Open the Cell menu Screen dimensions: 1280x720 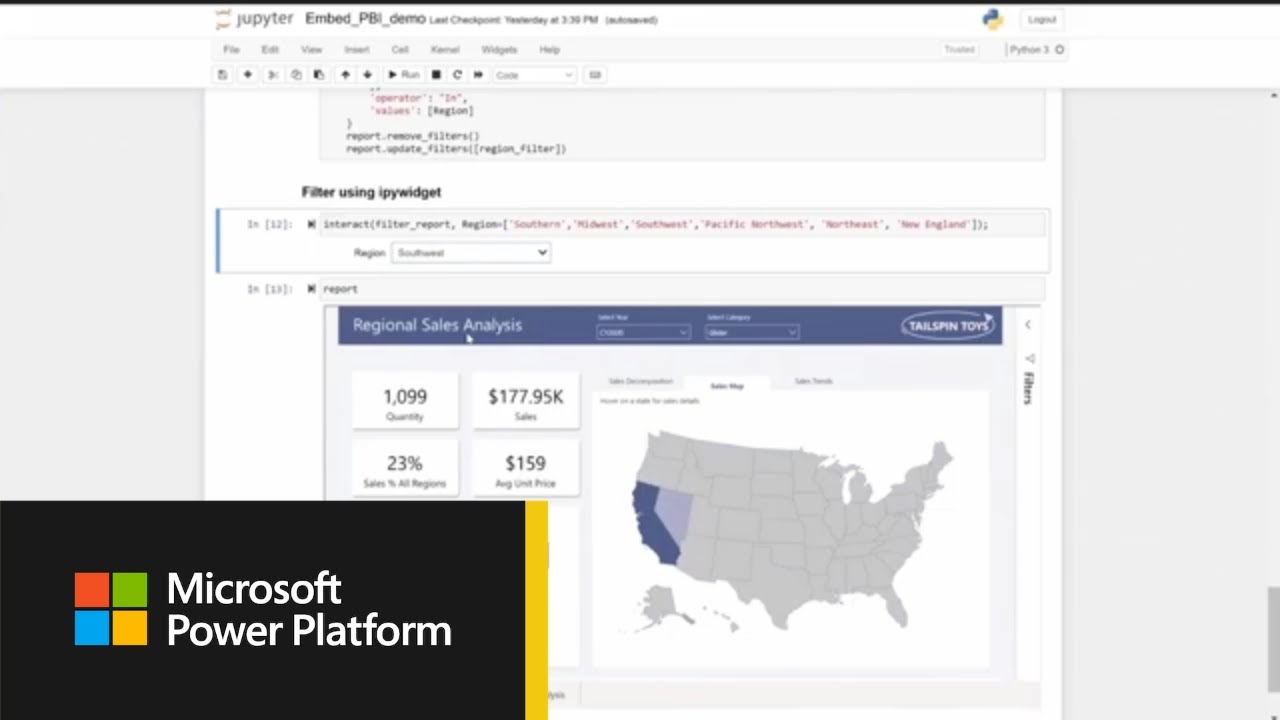pos(400,49)
